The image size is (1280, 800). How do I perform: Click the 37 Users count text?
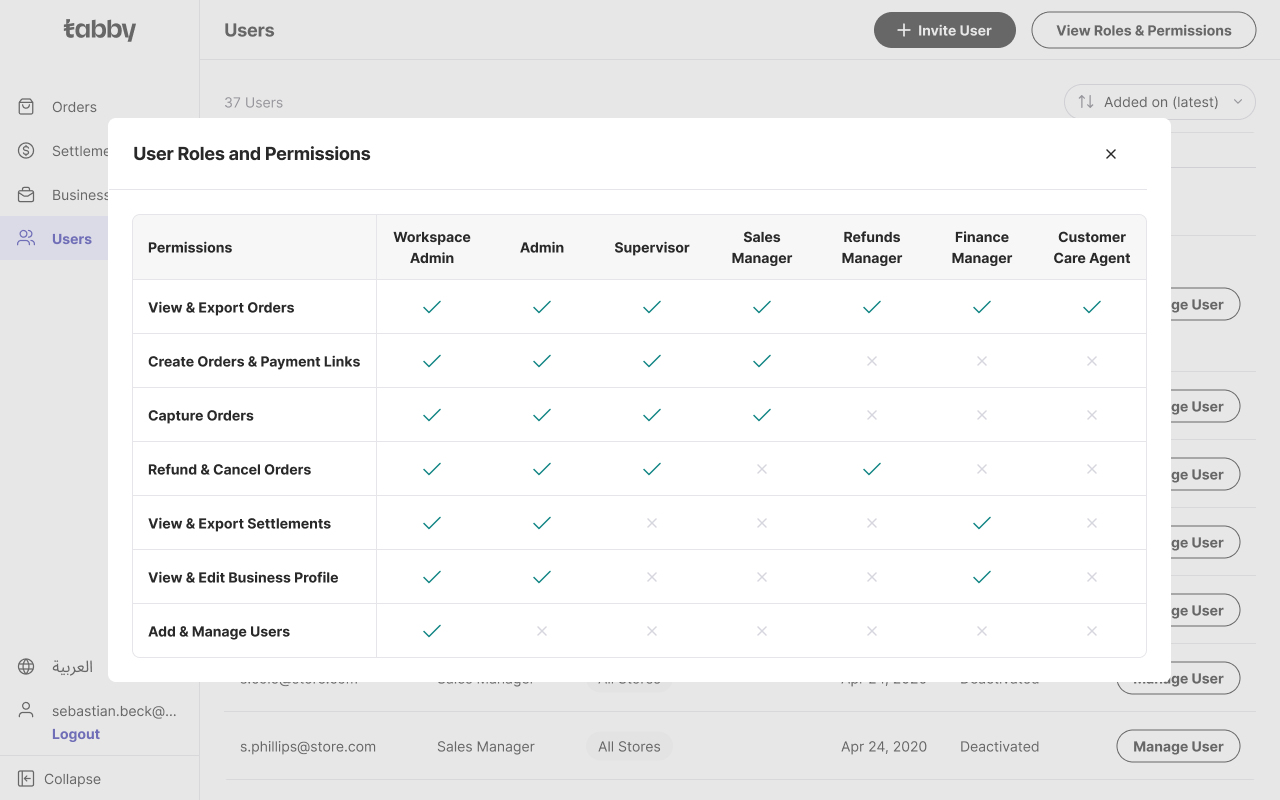point(253,102)
